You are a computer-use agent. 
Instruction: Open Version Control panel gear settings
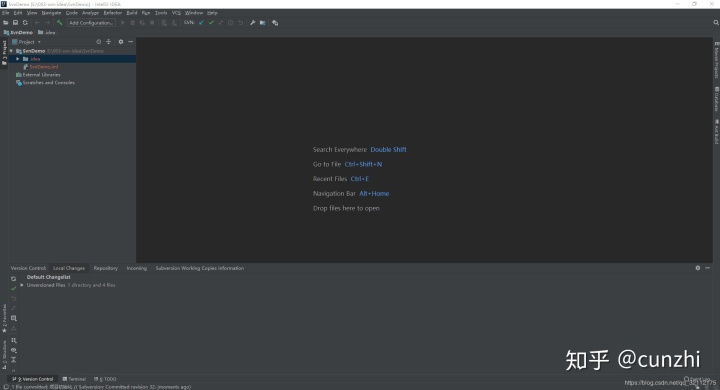tap(698, 268)
